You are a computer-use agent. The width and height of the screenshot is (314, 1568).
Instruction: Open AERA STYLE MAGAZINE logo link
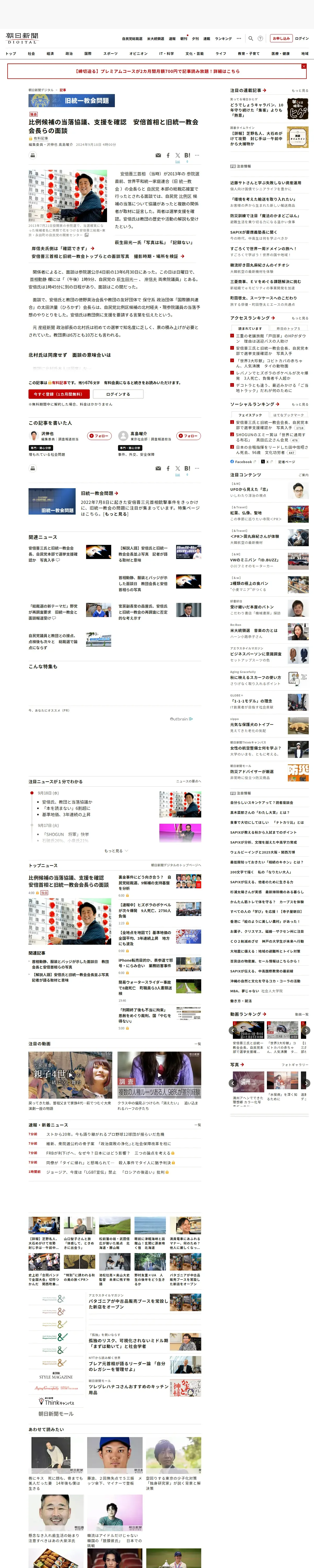click(x=55, y=1376)
